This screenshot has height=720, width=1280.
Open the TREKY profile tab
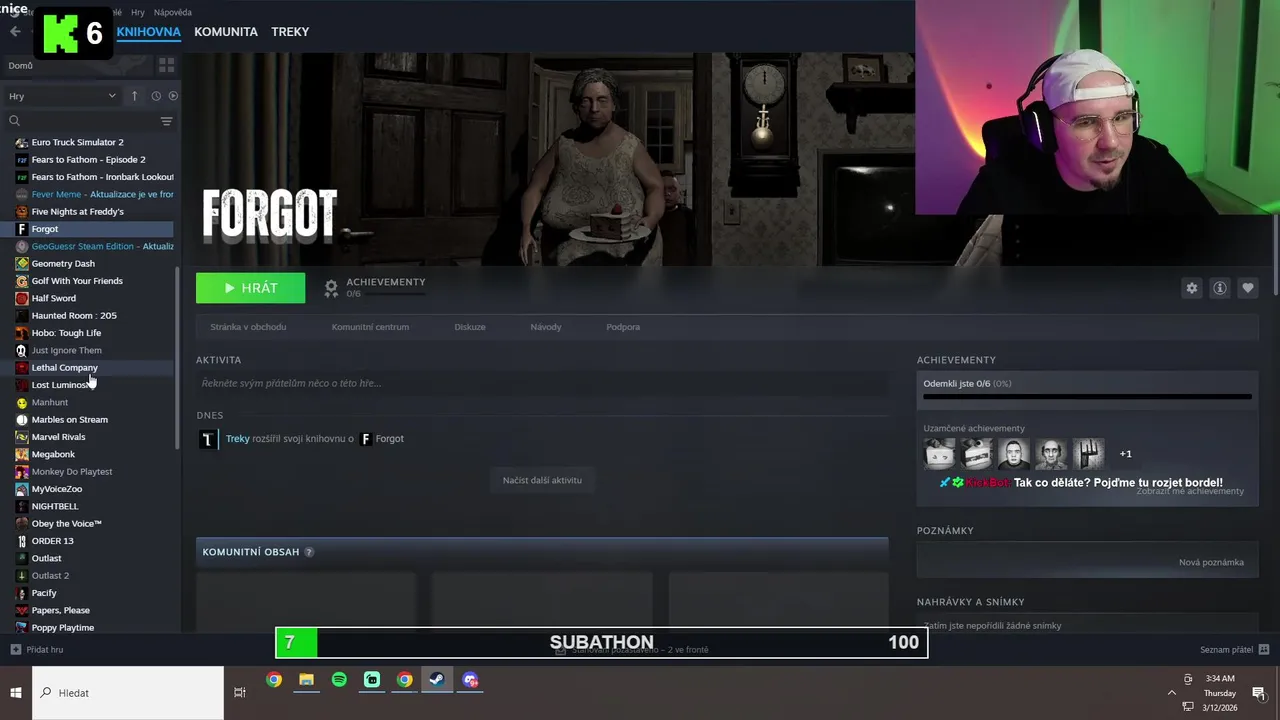coord(290,32)
